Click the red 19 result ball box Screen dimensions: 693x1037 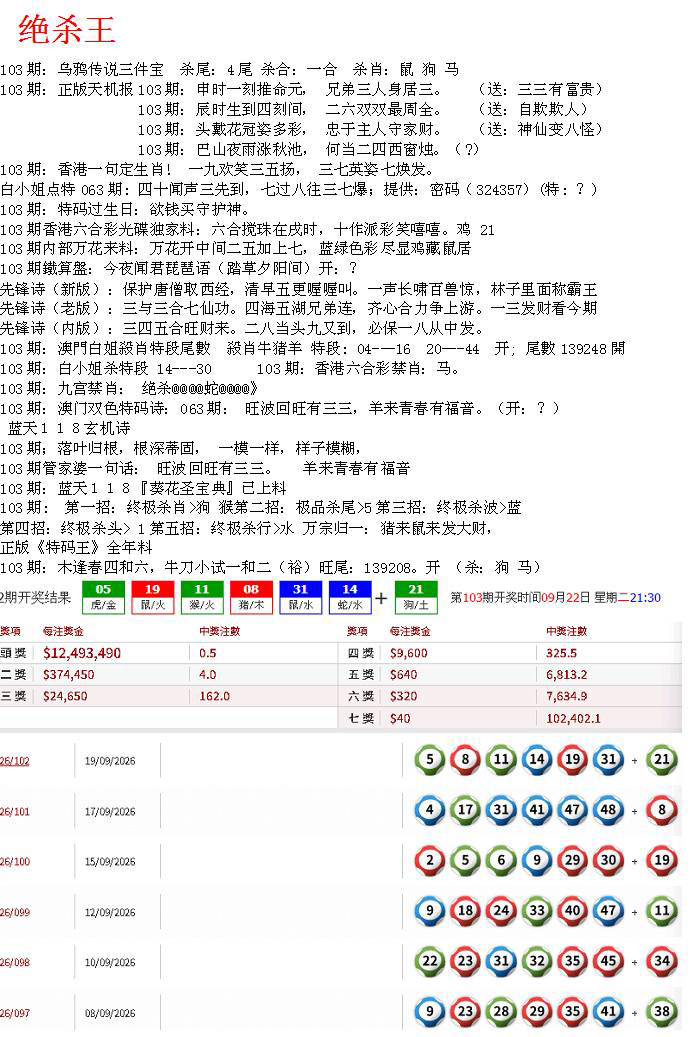click(152, 597)
